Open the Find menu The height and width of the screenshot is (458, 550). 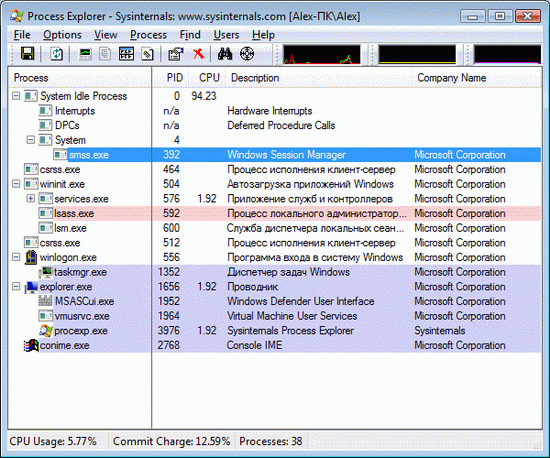(x=190, y=35)
